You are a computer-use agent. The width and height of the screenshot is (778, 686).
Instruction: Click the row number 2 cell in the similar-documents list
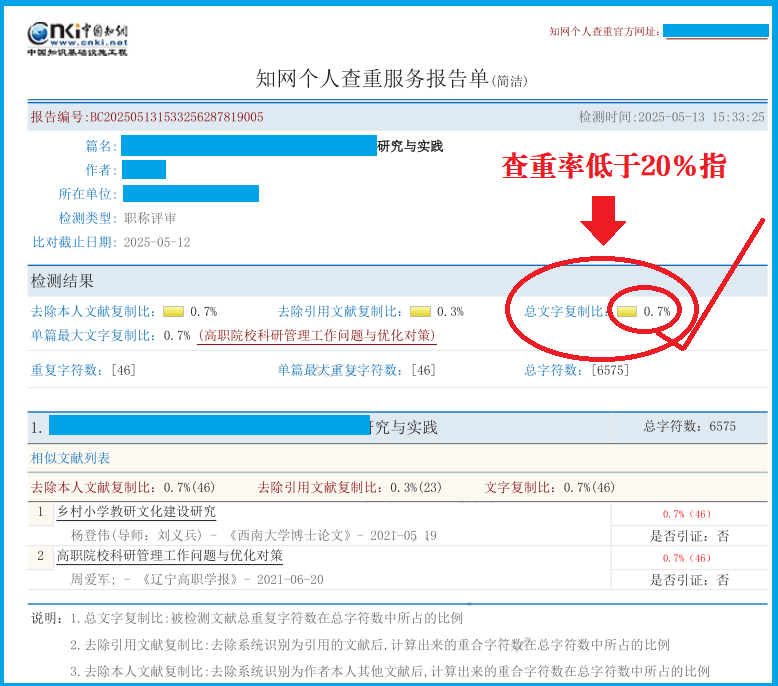tap(40, 556)
